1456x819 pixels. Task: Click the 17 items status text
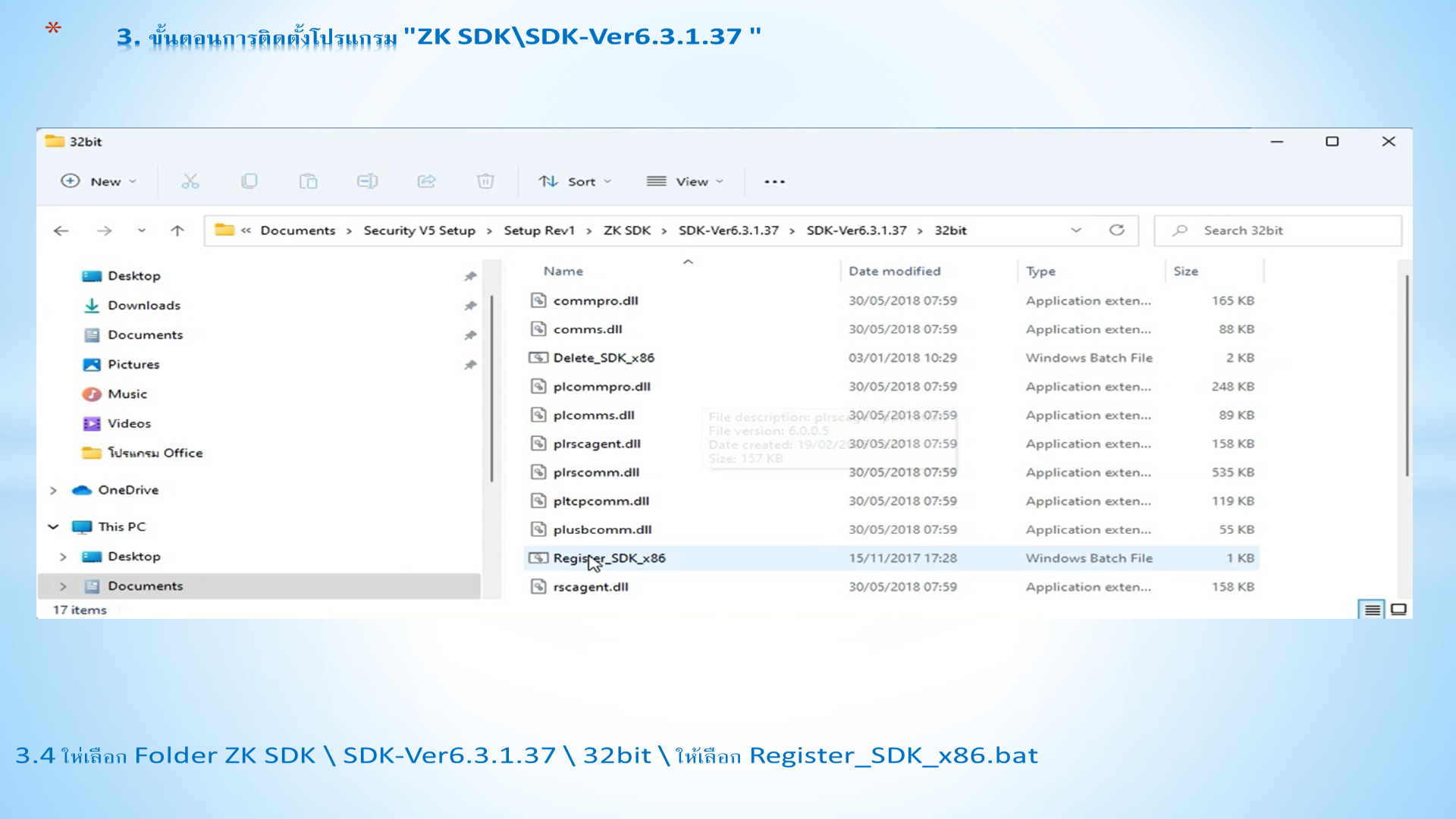[80, 610]
